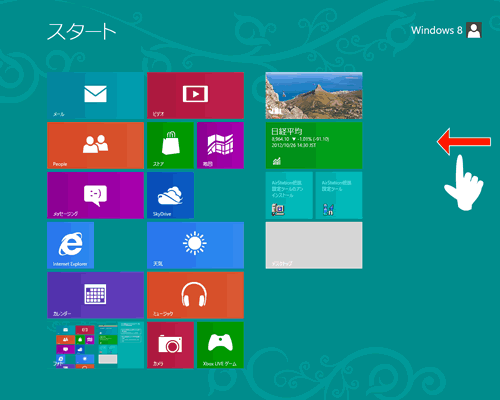Open the Messaging tile
The height and width of the screenshot is (400, 500).
pyautogui.click(x=95, y=195)
